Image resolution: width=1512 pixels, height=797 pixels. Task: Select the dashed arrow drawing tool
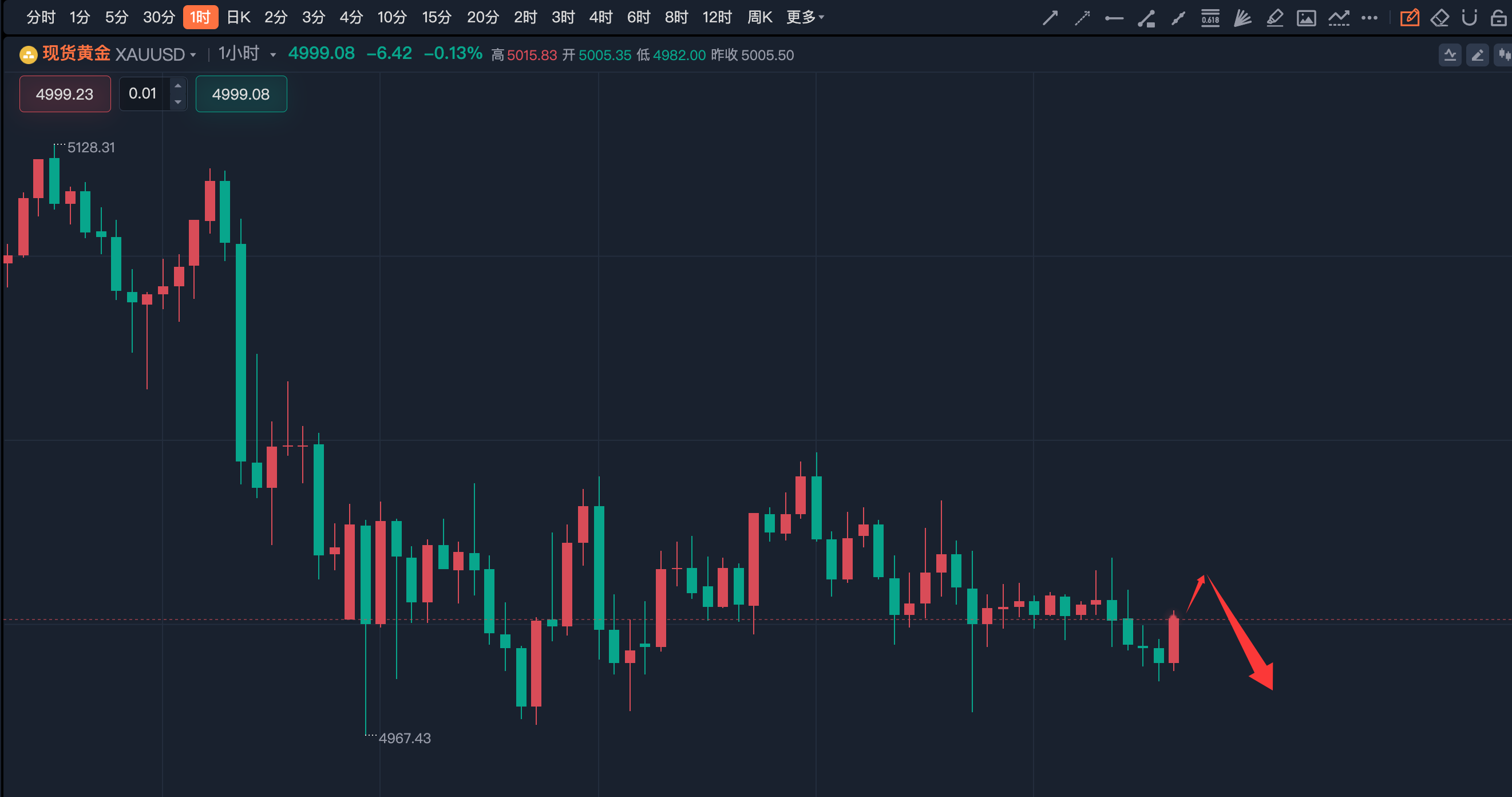click(1082, 18)
